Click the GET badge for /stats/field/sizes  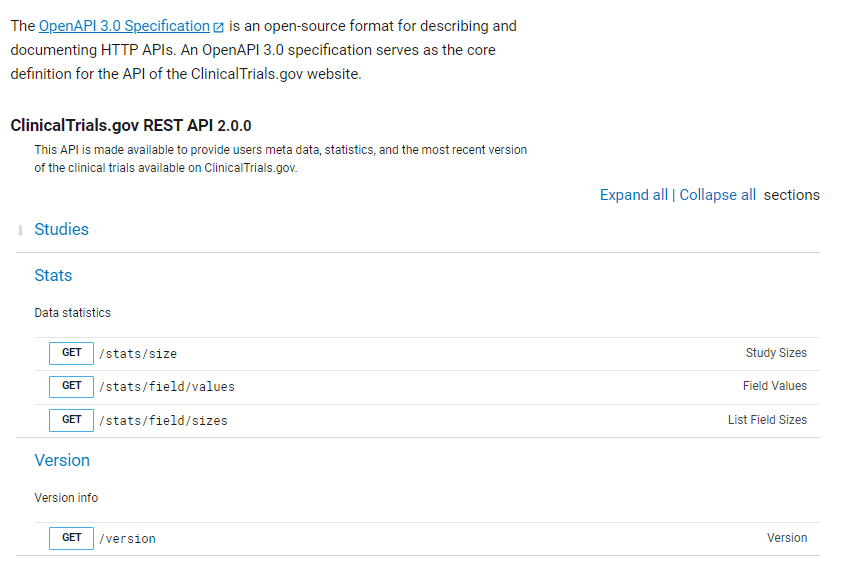coord(71,420)
